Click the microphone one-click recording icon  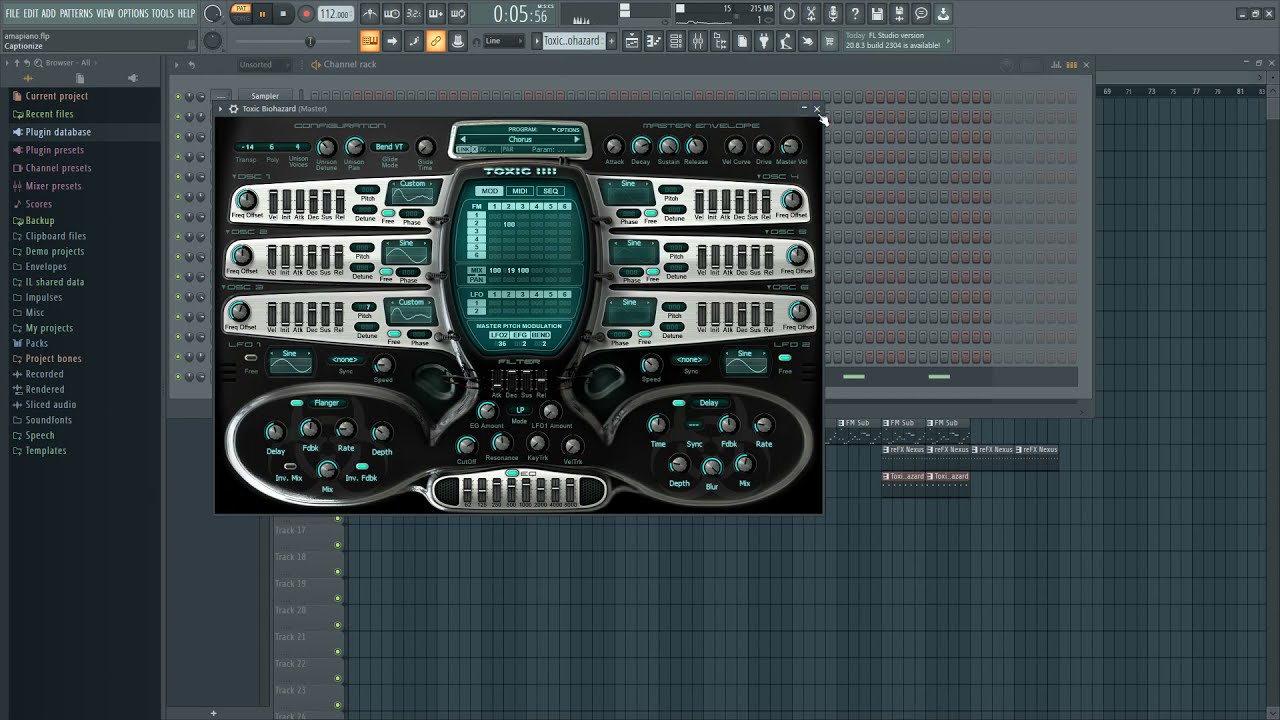(833, 14)
